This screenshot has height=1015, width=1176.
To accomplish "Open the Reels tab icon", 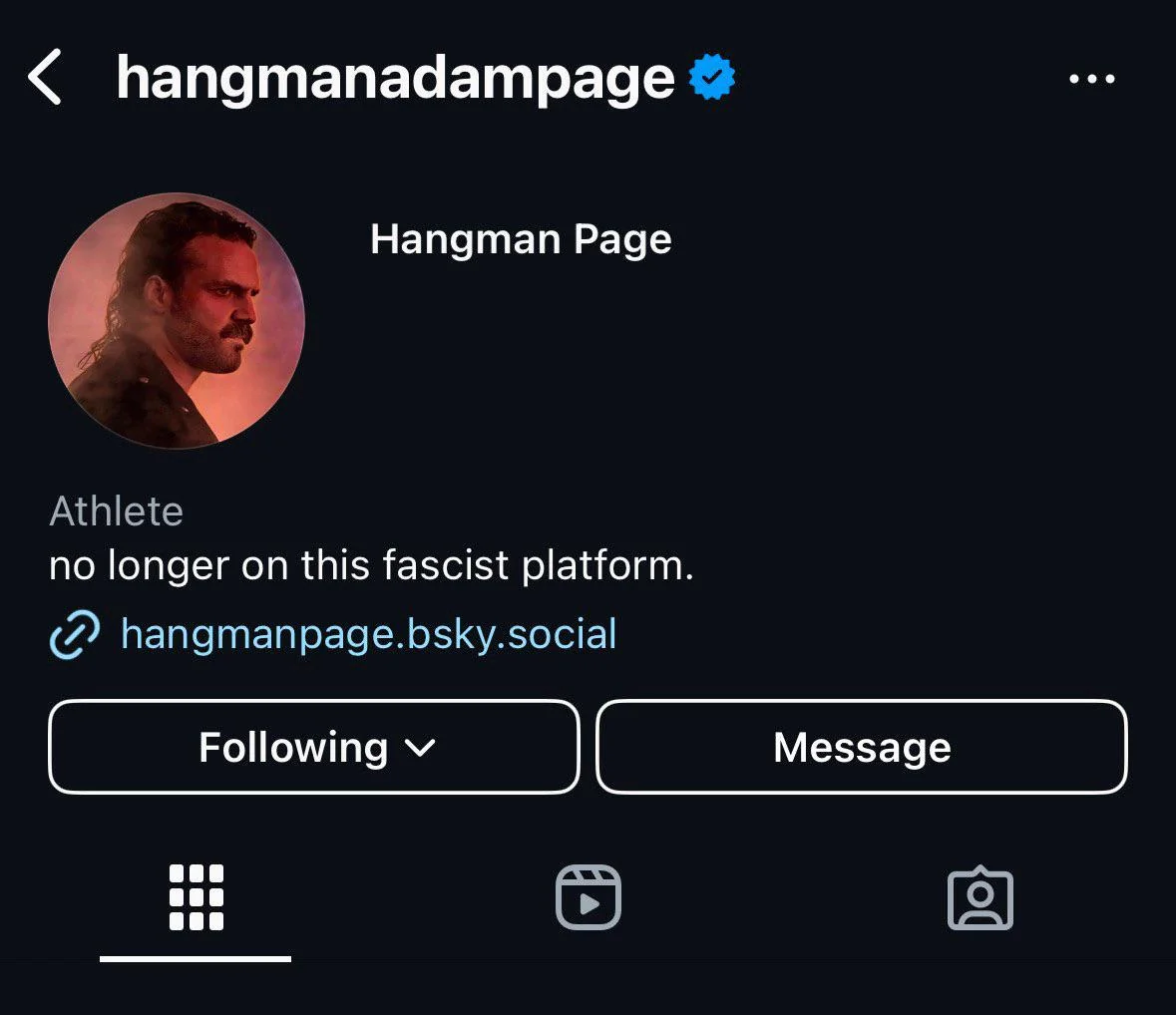I will coord(588,897).
